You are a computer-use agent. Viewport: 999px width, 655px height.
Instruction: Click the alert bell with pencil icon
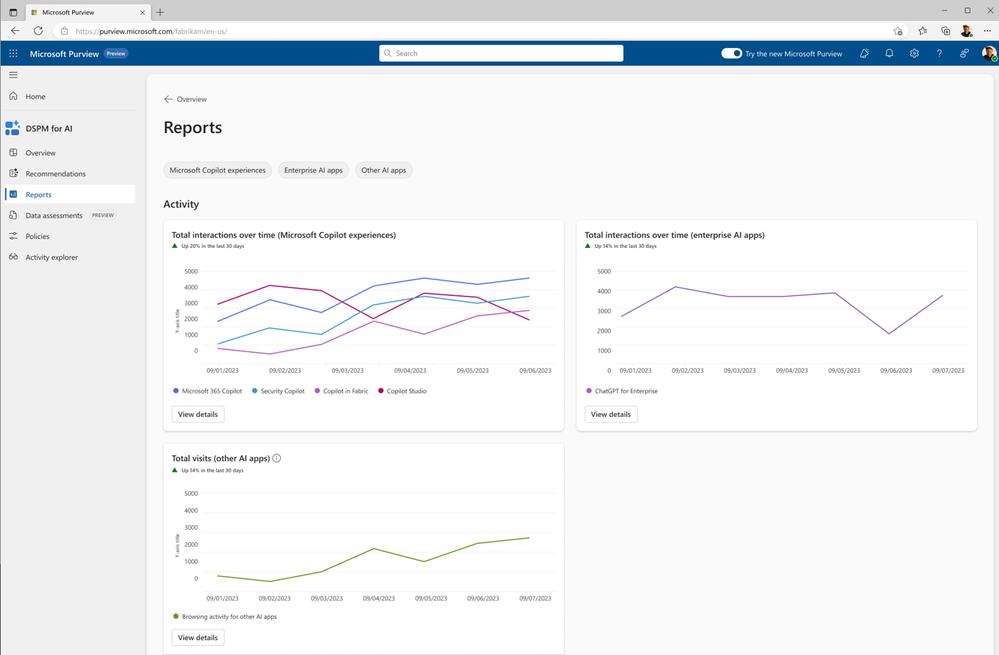pyautogui.click(x=864, y=54)
